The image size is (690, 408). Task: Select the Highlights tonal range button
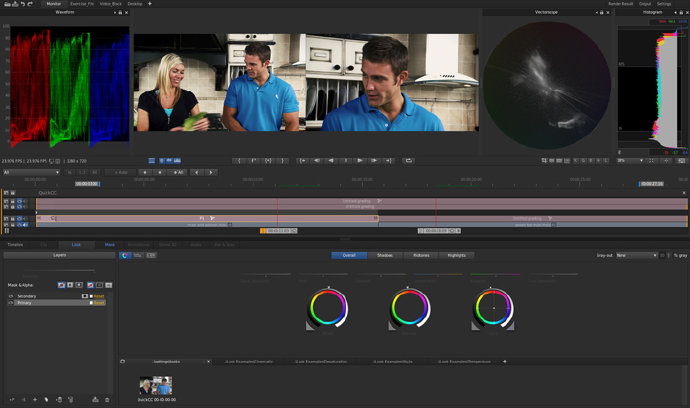tap(456, 255)
